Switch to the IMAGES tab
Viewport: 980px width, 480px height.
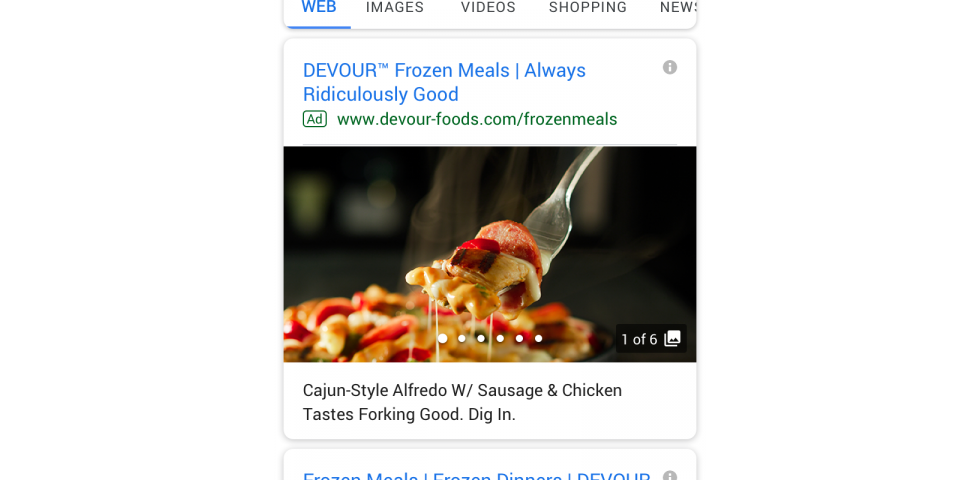coord(395,8)
